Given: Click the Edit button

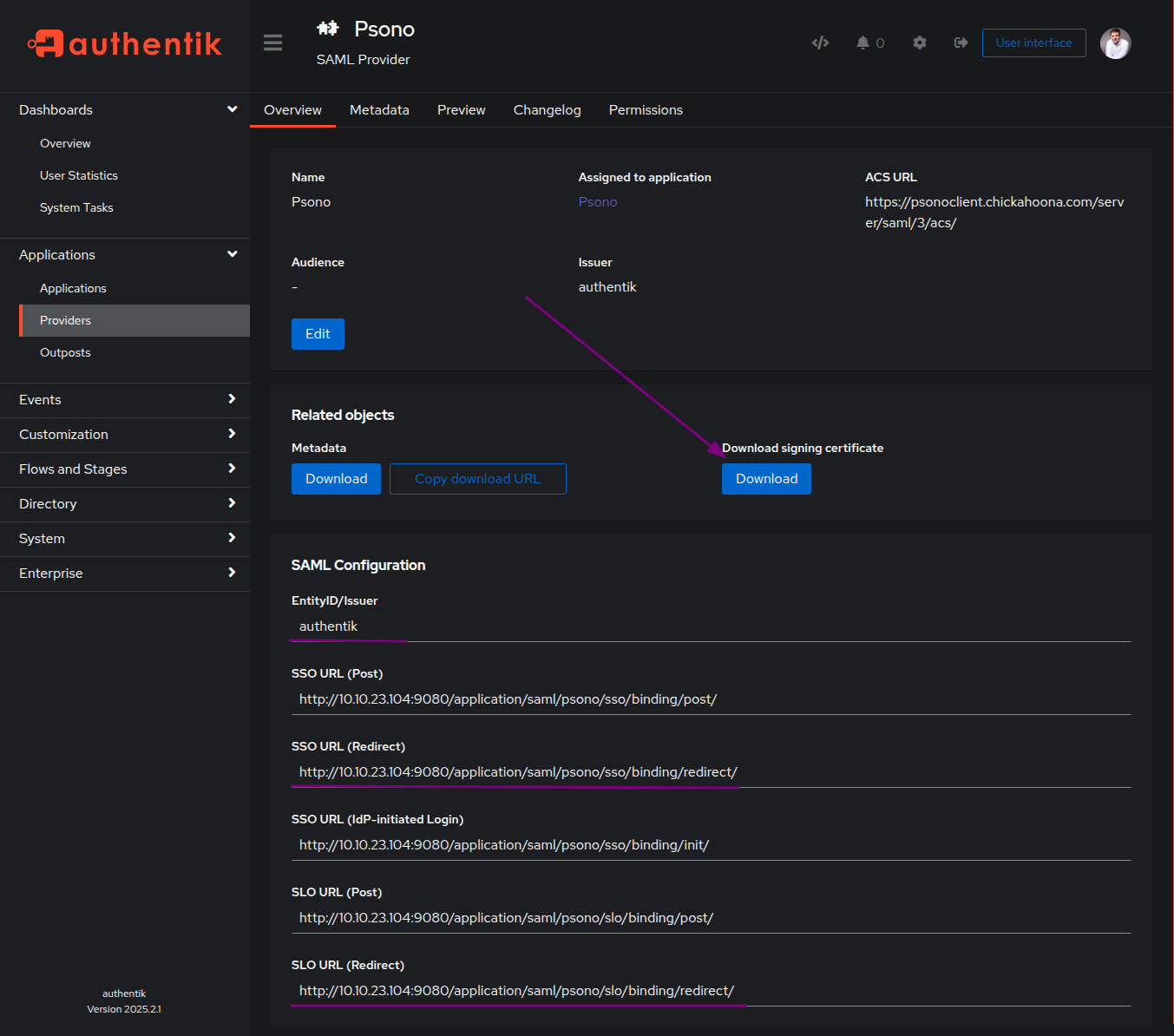Looking at the screenshot, I should [318, 334].
